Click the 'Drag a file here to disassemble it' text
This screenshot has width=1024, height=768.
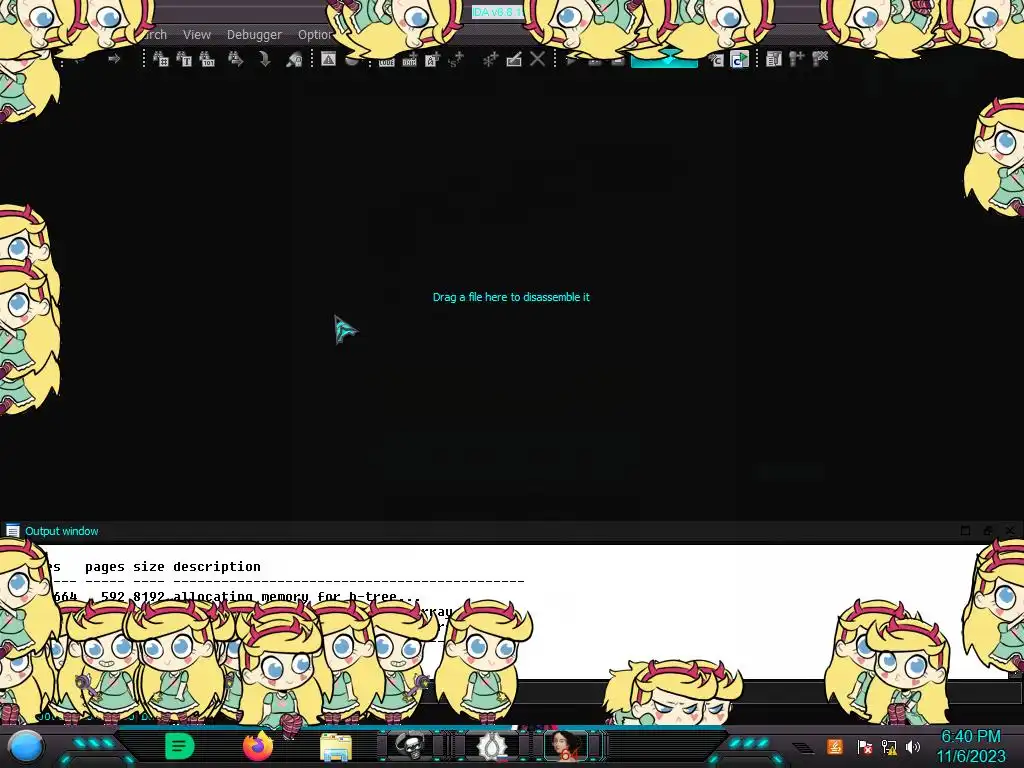pyautogui.click(x=511, y=297)
